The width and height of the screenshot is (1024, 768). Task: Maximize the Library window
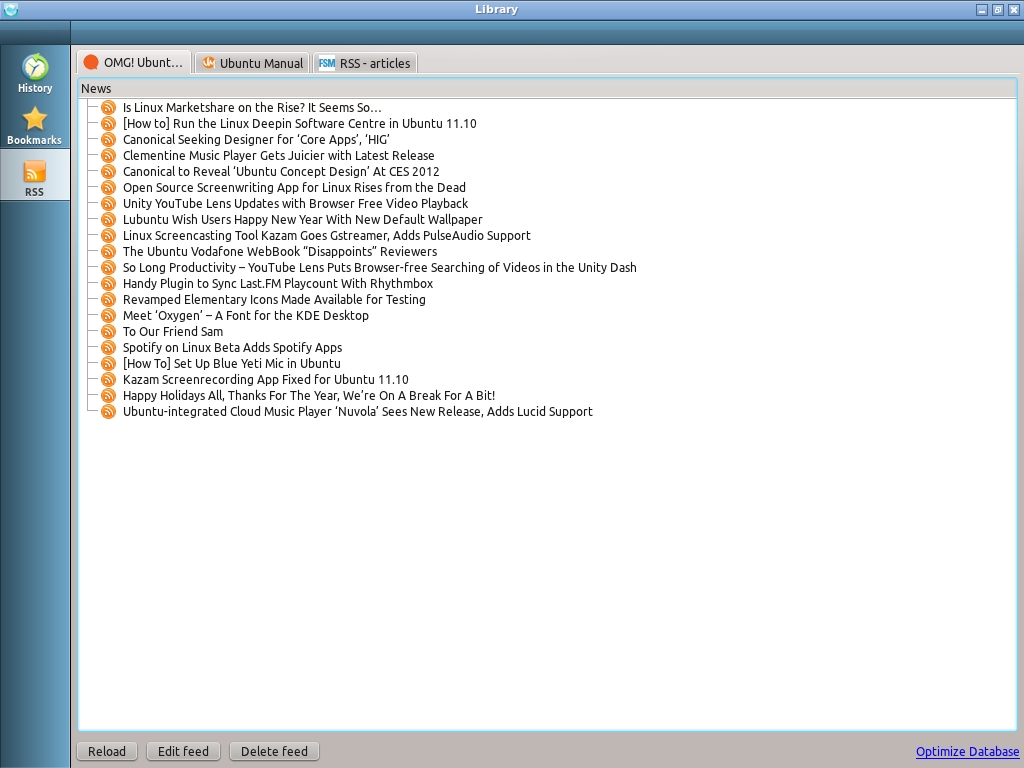pyautogui.click(x=998, y=10)
